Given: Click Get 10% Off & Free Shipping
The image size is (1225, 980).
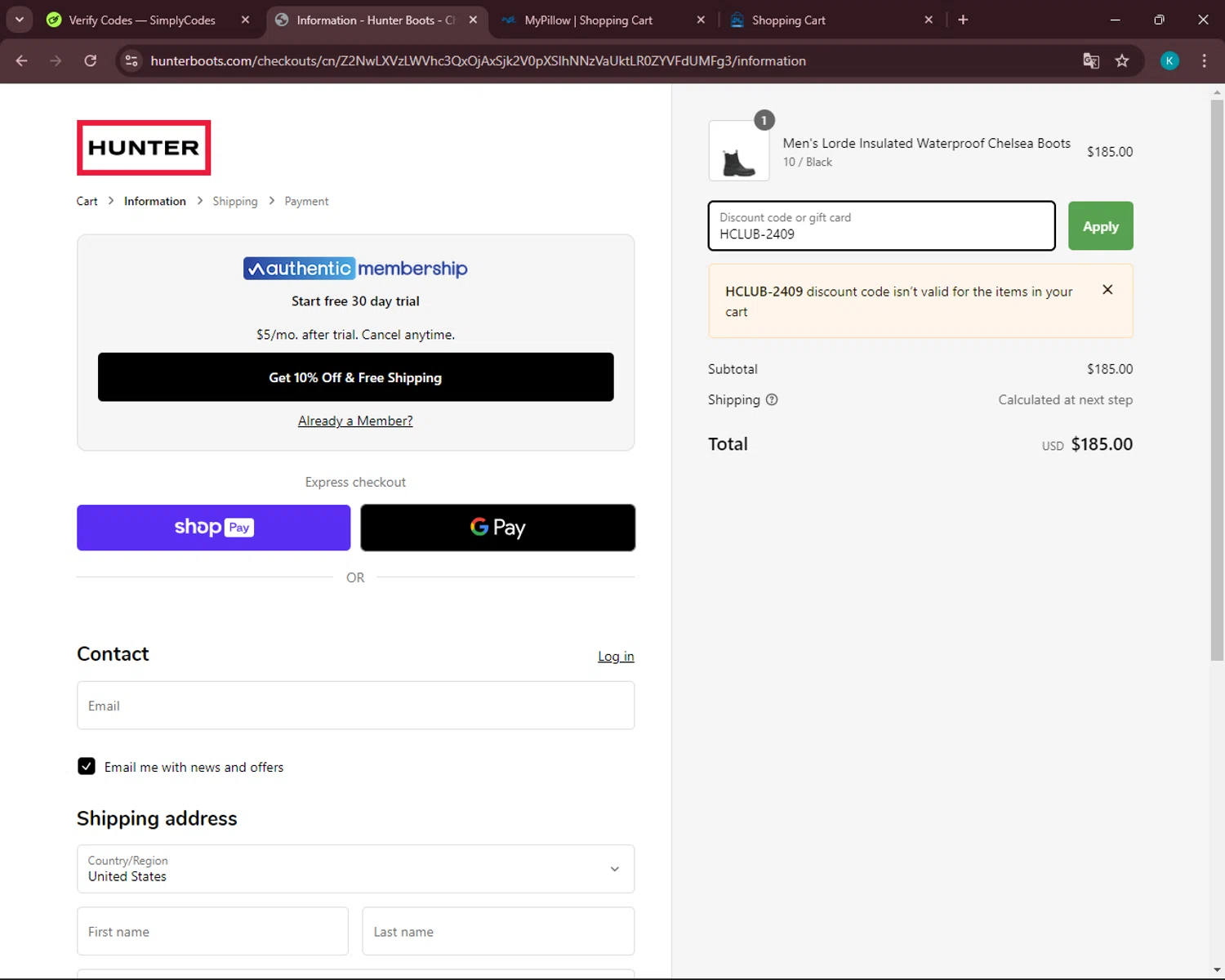Looking at the screenshot, I should pyautogui.click(x=355, y=377).
